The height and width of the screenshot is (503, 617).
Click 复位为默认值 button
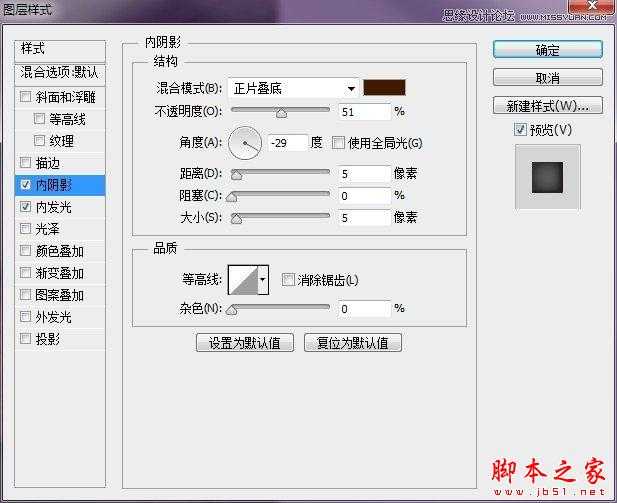pyautogui.click(x=353, y=342)
